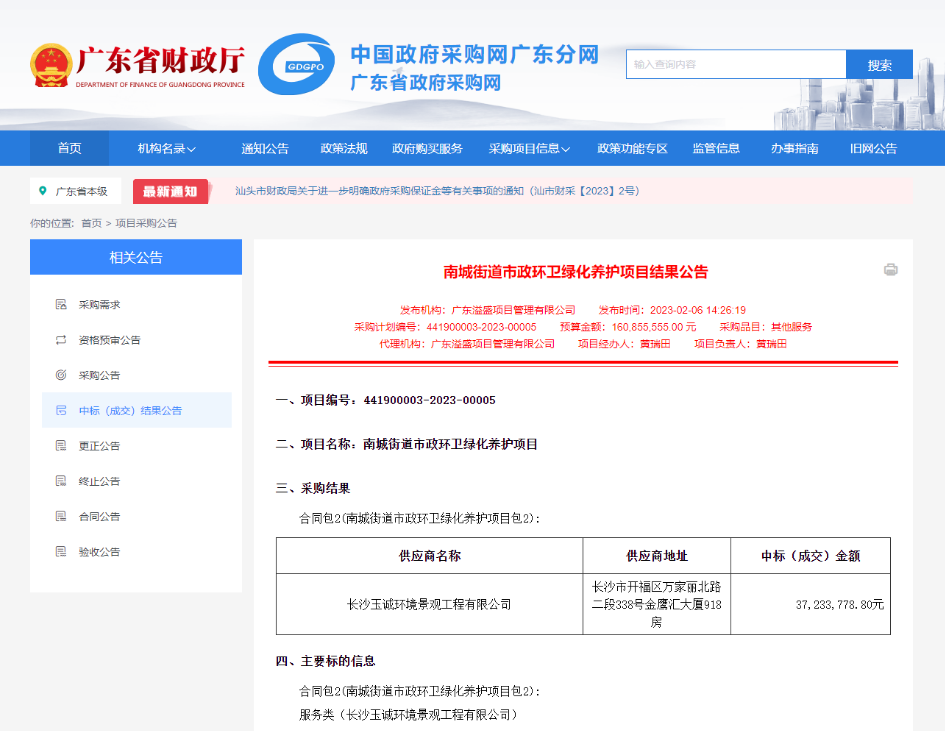
Task: Click the 中标（成交）结果公告 icon in sidebar
Action: tap(60, 410)
